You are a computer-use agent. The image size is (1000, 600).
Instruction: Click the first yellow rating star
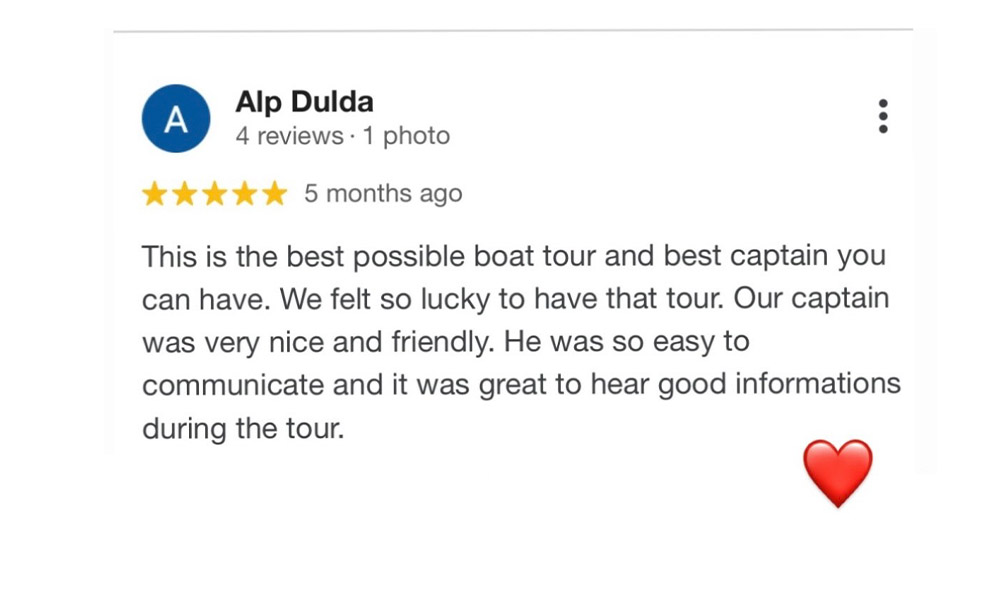[155, 194]
